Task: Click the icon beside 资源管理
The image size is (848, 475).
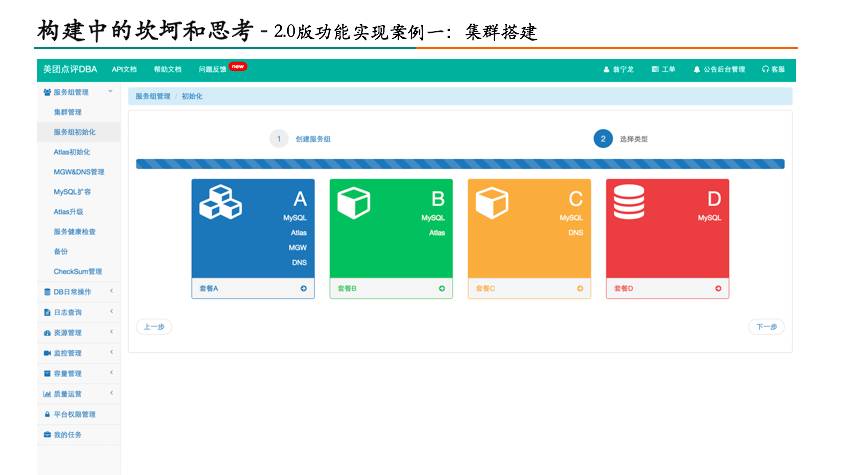Action: [47, 333]
